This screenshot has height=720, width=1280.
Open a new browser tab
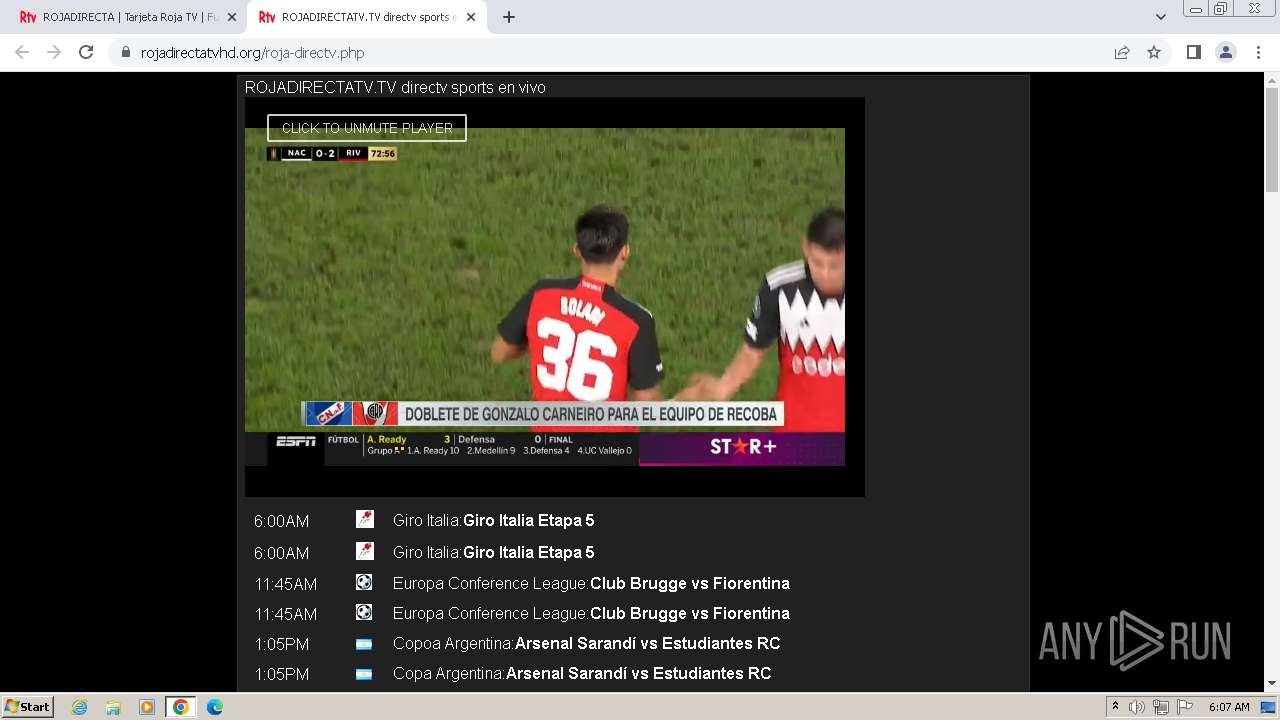509,17
